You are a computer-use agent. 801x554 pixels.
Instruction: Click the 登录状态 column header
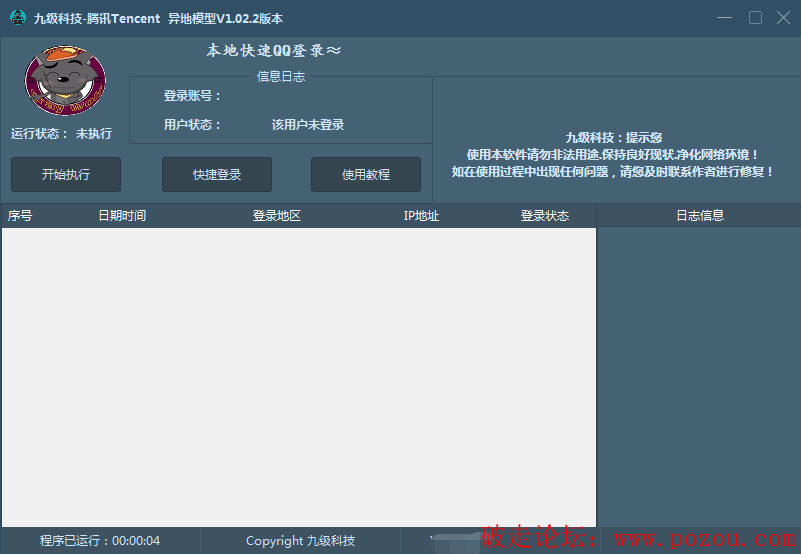point(545,216)
